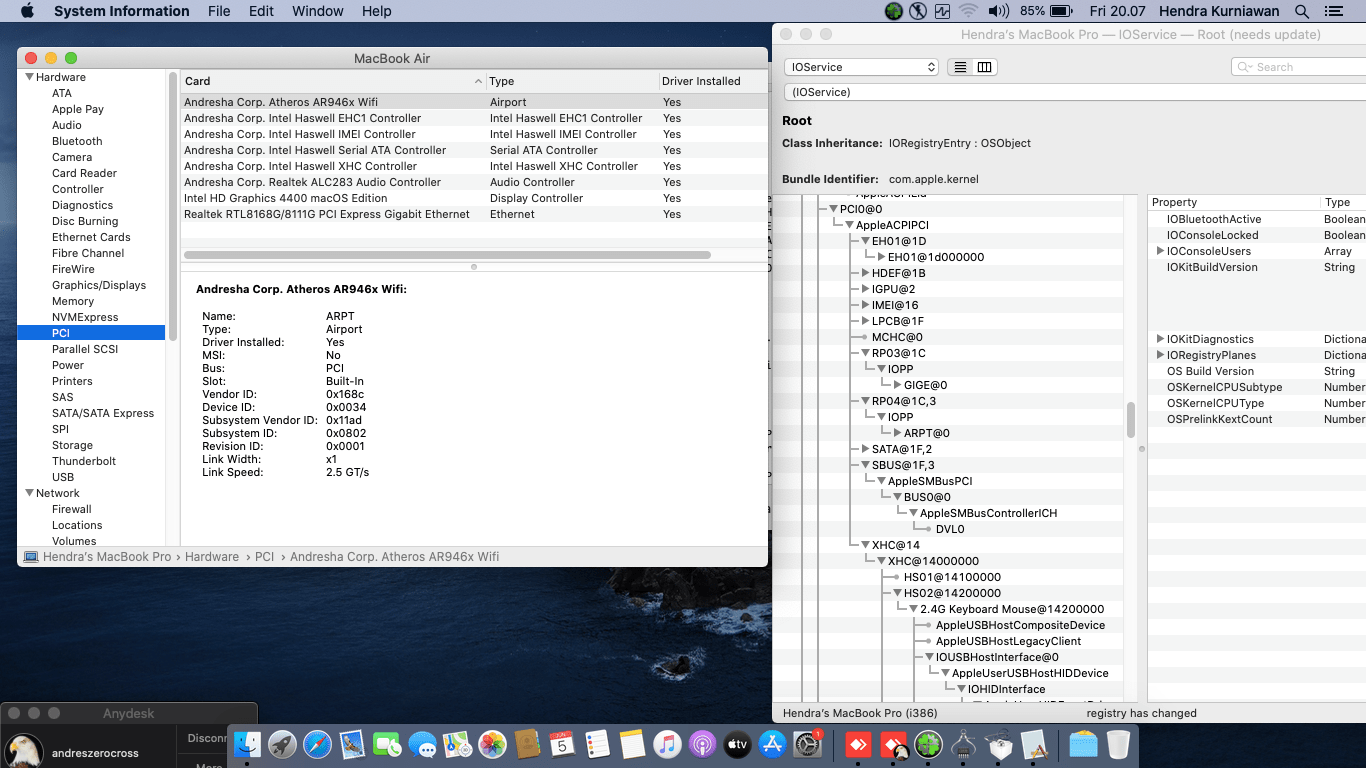Open the Apple menu
Image resolution: width=1366 pixels, height=768 pixels.
27,11
